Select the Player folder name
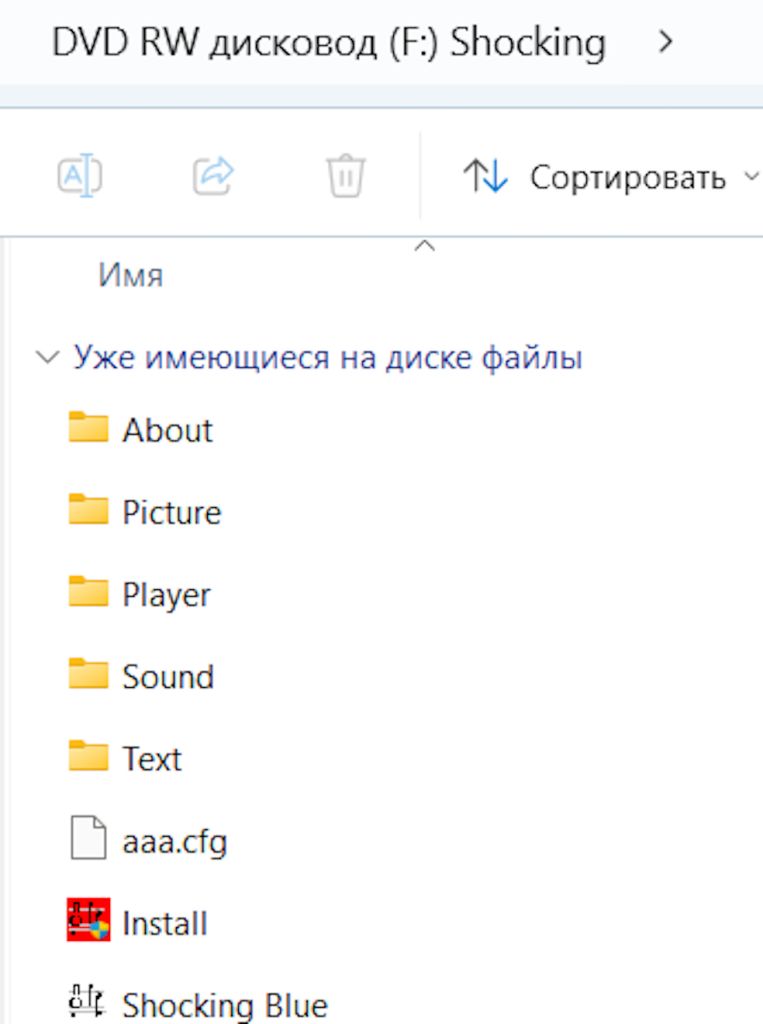Image resolution: width=763 pixels, height=1024 pixels. (167, 596)
